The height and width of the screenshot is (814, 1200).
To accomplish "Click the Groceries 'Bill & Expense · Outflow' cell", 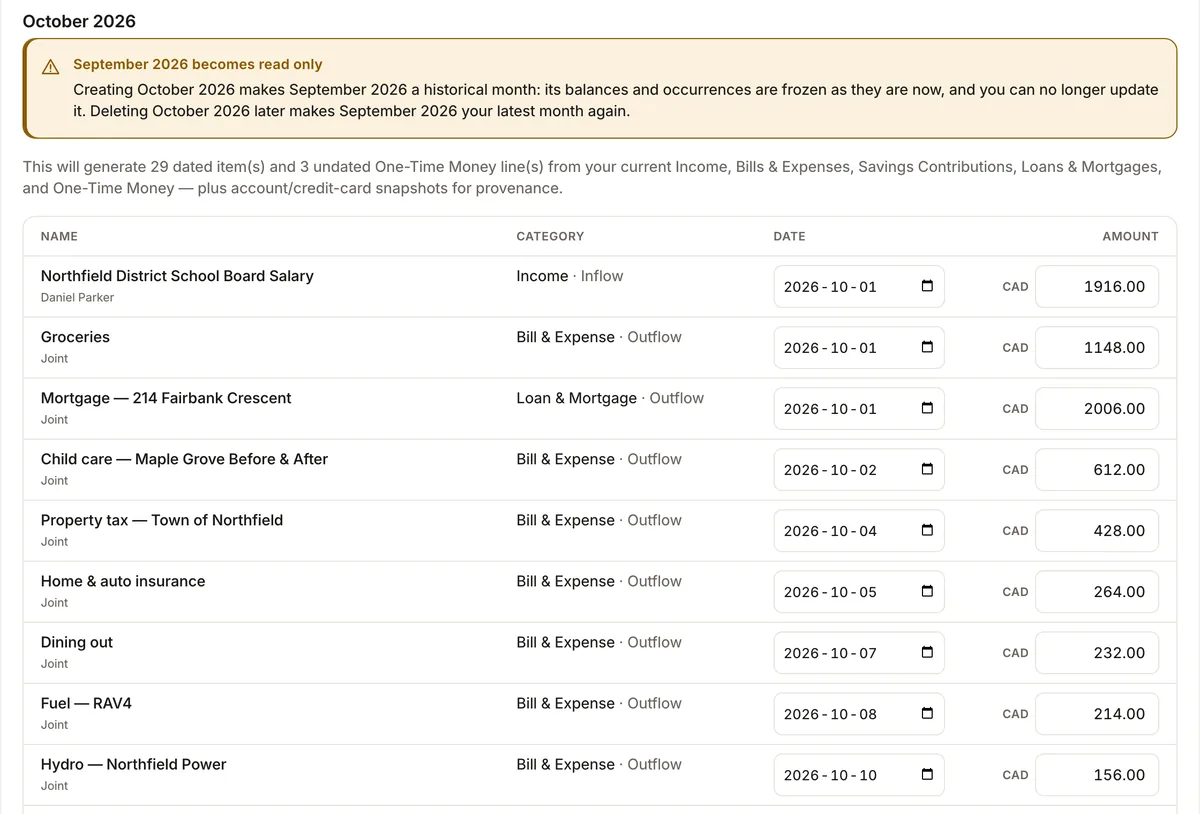I will (599, 337).
